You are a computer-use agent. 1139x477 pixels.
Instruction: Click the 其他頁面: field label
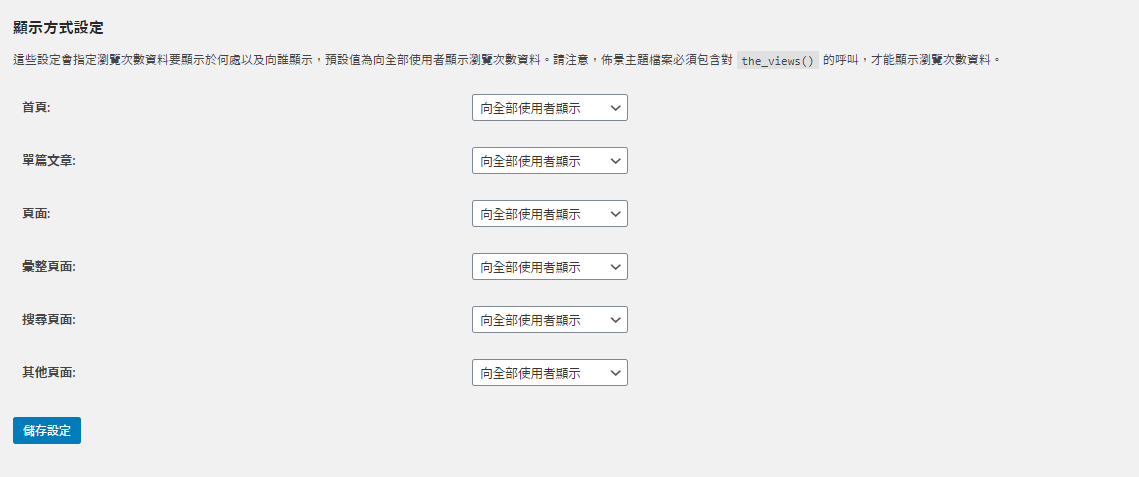point(49,372)
